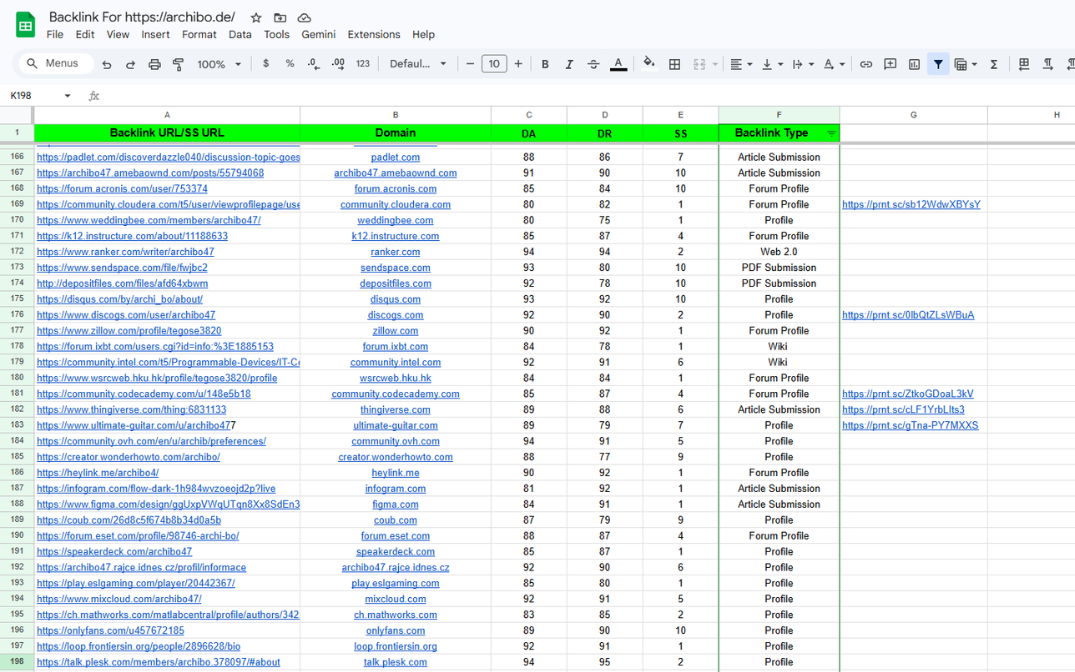
Task: Open the Backlink Type column filter
Action: tap(830, 133)
